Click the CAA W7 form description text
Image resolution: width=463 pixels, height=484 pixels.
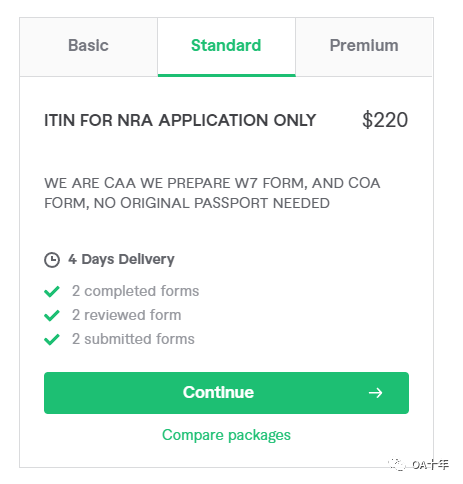coord(212,193)
